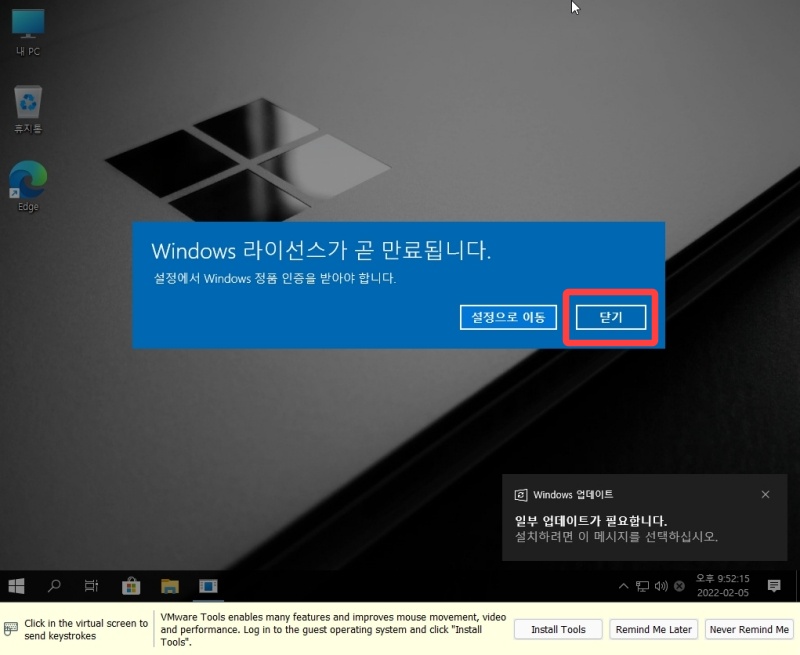The image size is (800, 655).
Task: Click the circled X tray icon
Action: pos(679,586)
